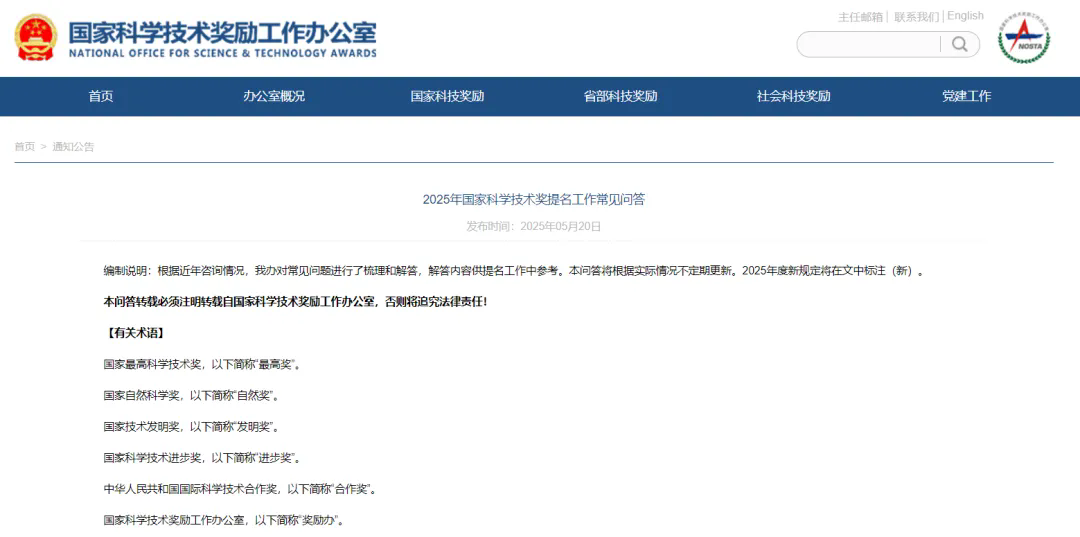The image size is (1080, 537).
Task: Click the 发布时间 publish date text
Action: [x=533, y=226]
